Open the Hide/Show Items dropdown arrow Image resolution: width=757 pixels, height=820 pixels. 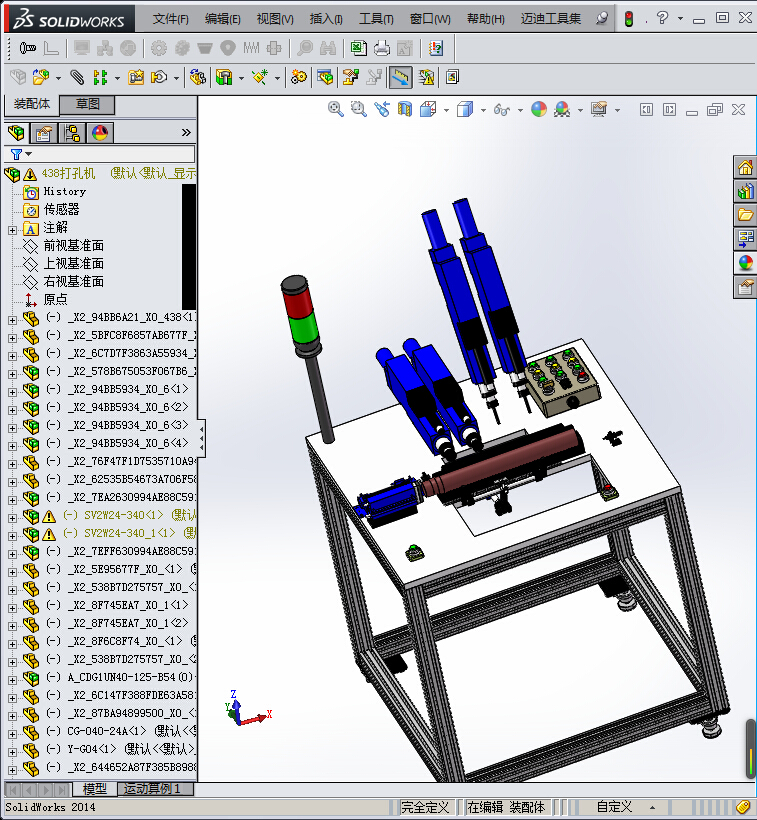[520, 110]
